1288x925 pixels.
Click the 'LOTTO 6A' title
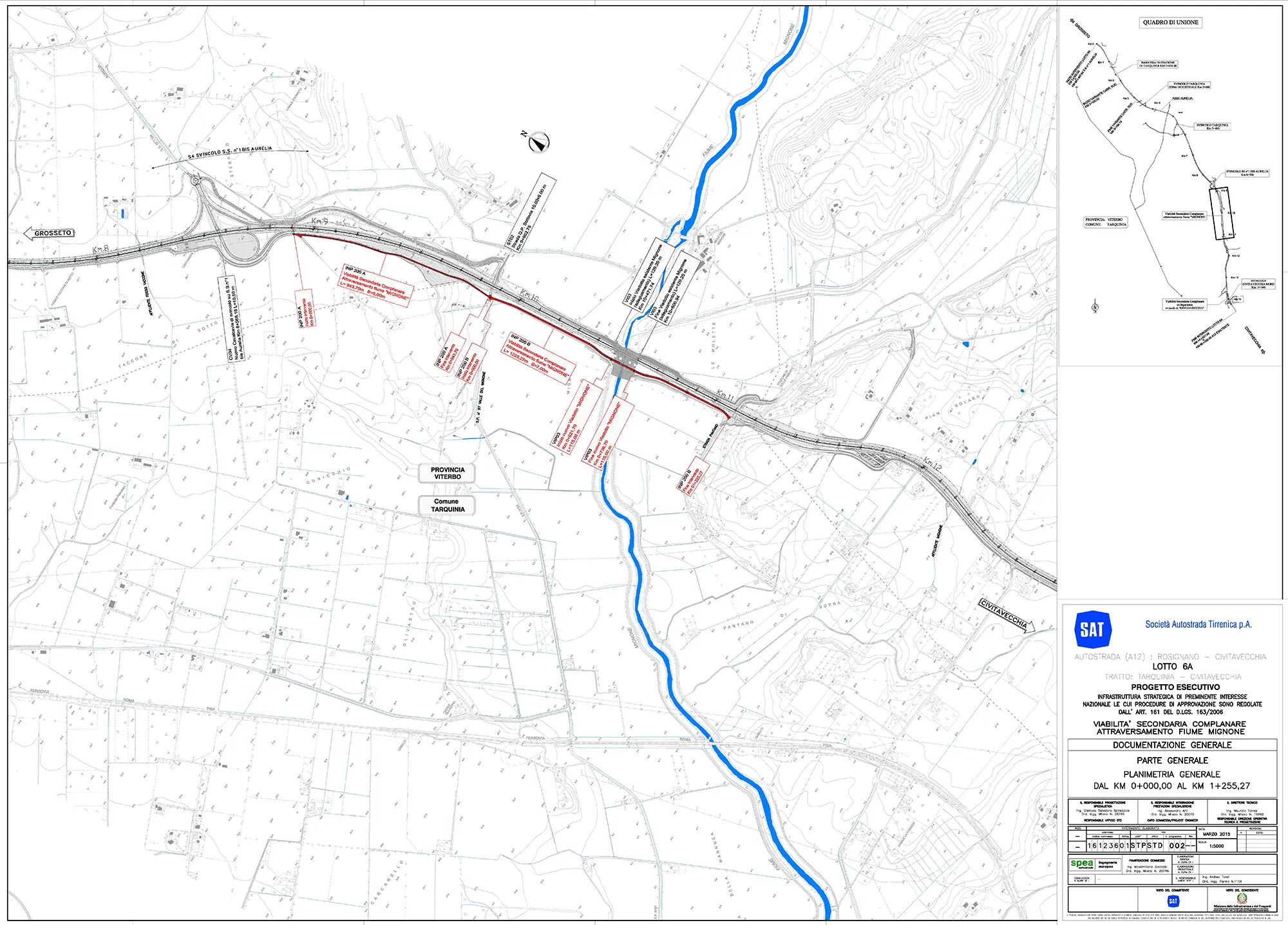[1173, 666]
